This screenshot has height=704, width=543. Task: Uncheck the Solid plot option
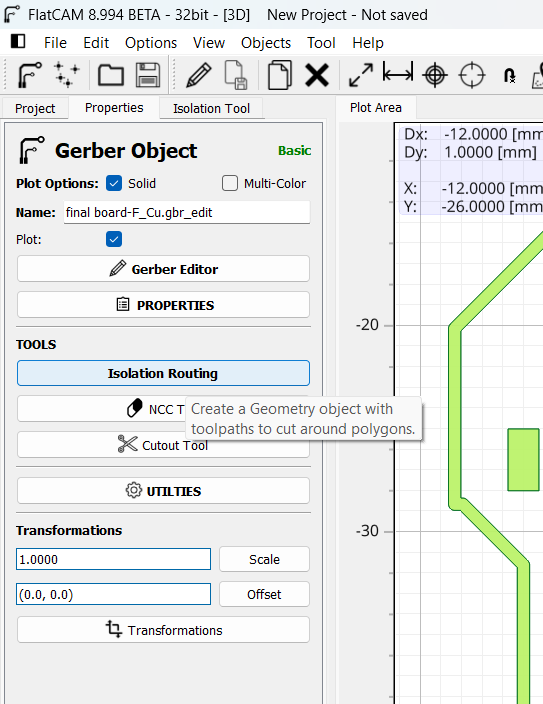[x=114, y=183]
